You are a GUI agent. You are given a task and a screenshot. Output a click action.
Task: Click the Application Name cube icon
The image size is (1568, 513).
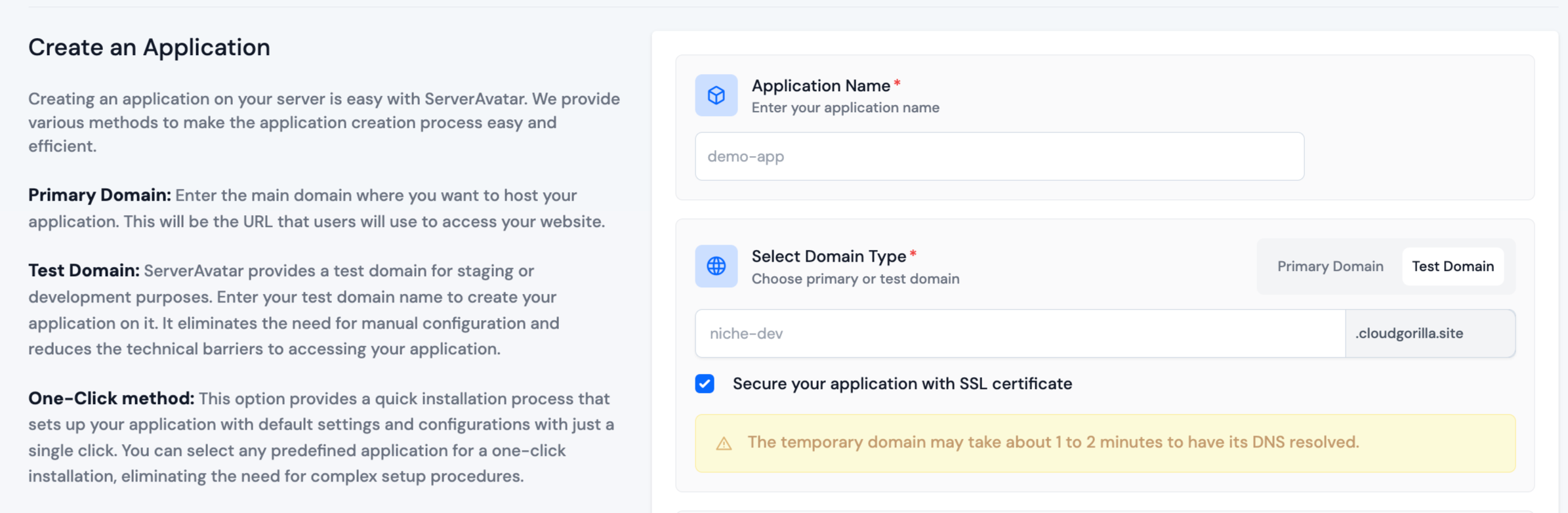[716, 95]
